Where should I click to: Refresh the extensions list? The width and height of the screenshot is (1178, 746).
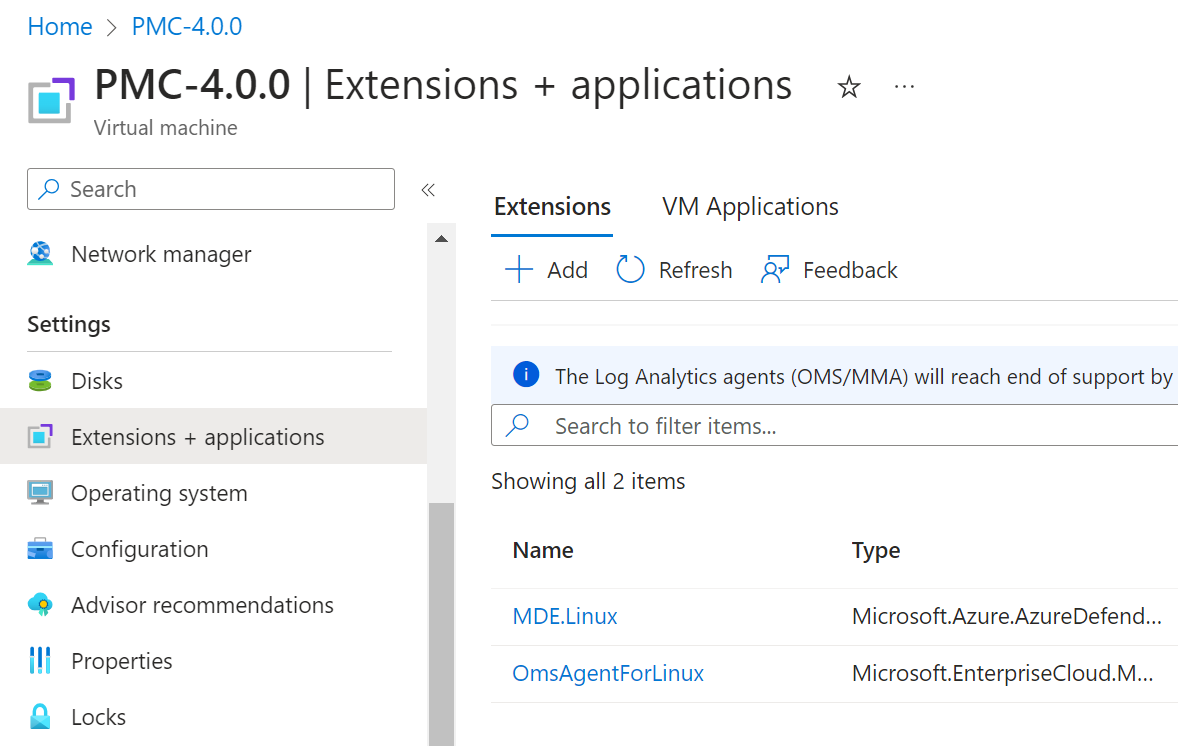click(674, 270)
